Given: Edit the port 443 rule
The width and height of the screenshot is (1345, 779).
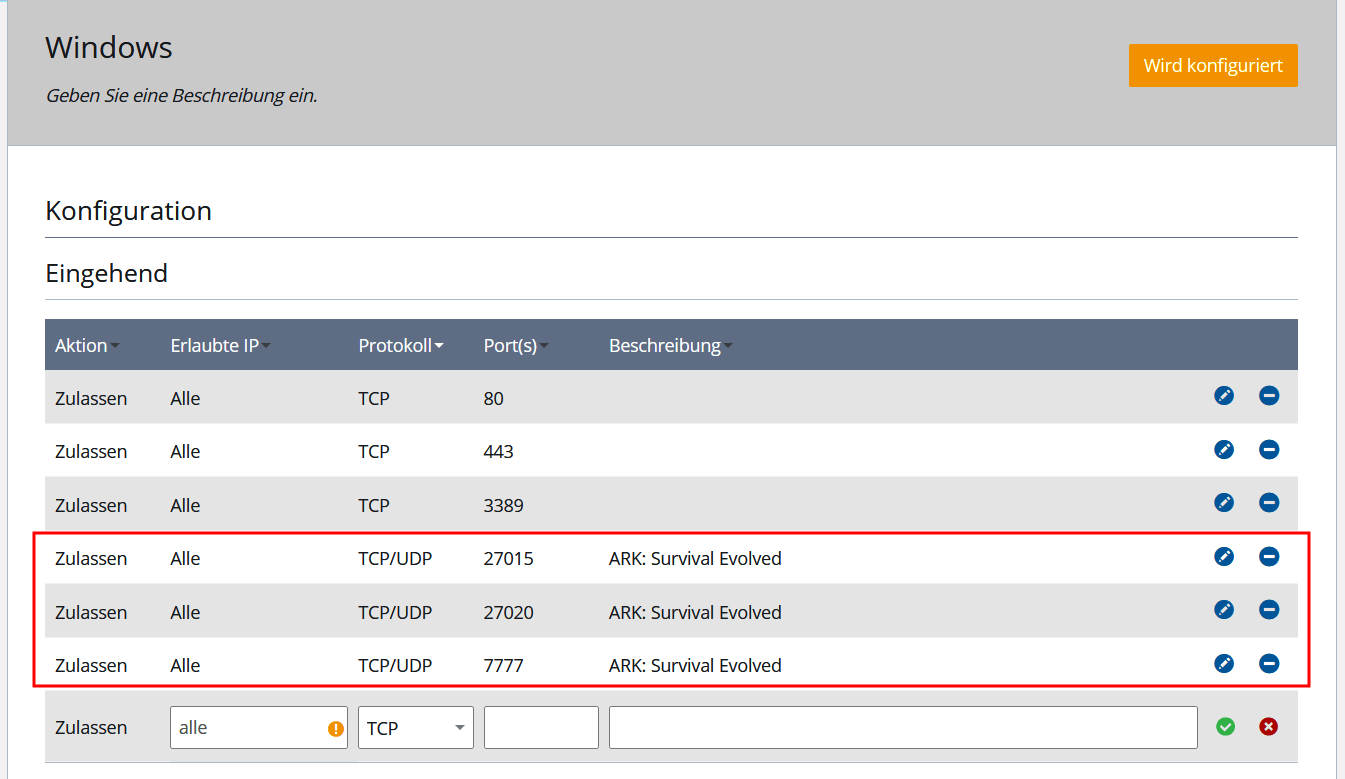Looking at the screenshot, I should point(1224,450).
